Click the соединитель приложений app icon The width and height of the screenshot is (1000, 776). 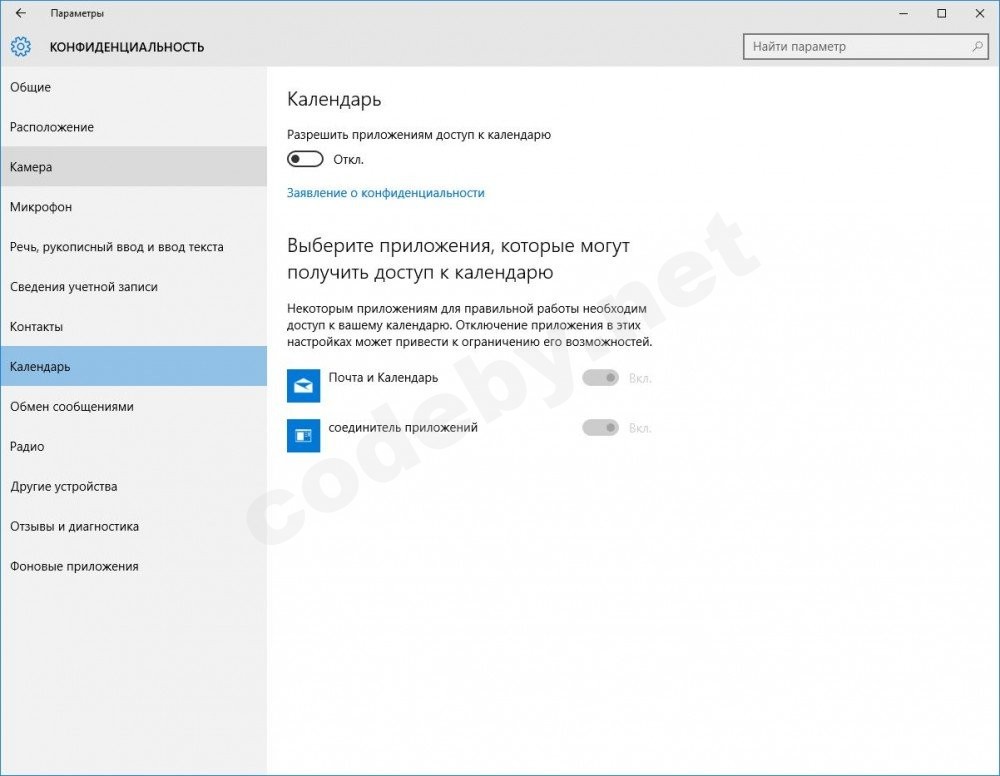(x=303, y=435)
